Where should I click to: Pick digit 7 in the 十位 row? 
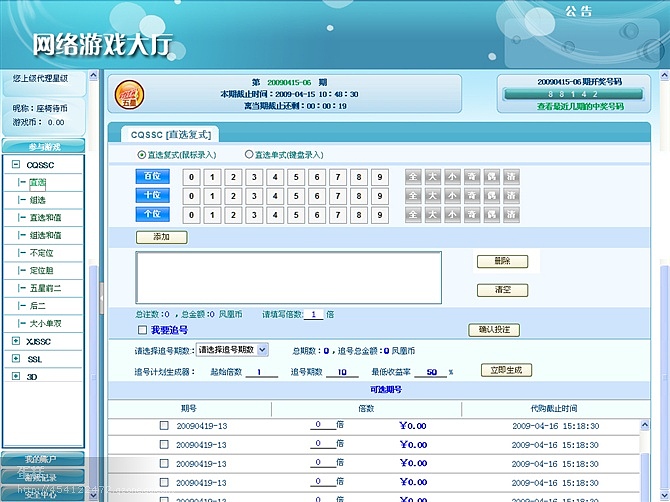(x=338, y=196)
